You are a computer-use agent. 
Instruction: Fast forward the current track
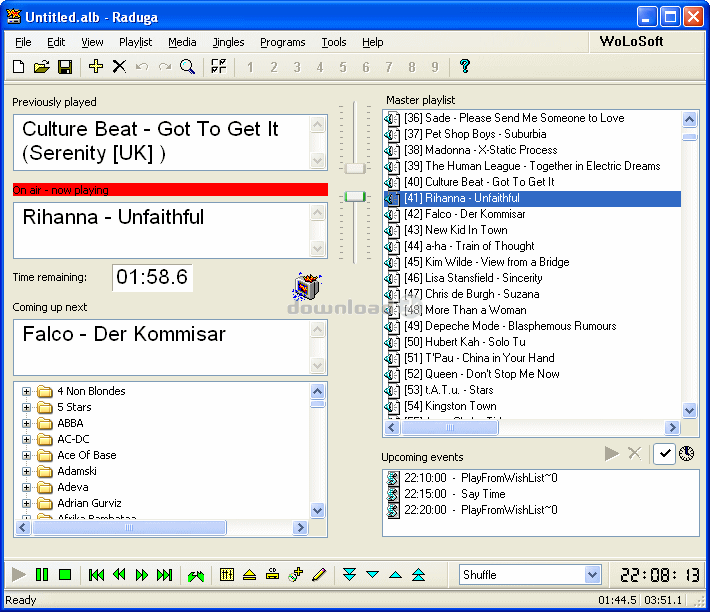click(x=142, y=575)
